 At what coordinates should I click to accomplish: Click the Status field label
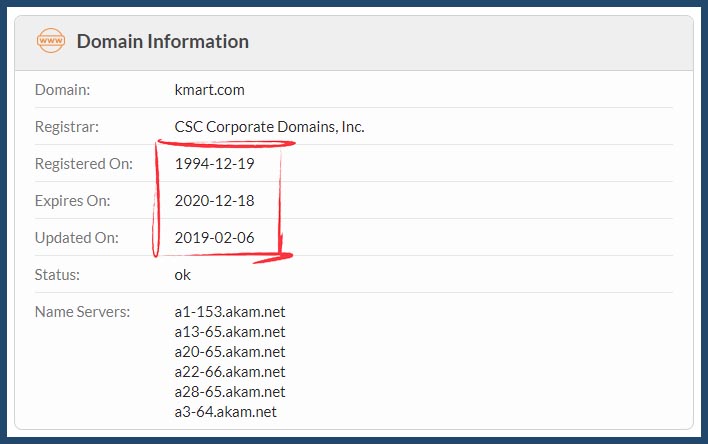(x=57, y=274)
